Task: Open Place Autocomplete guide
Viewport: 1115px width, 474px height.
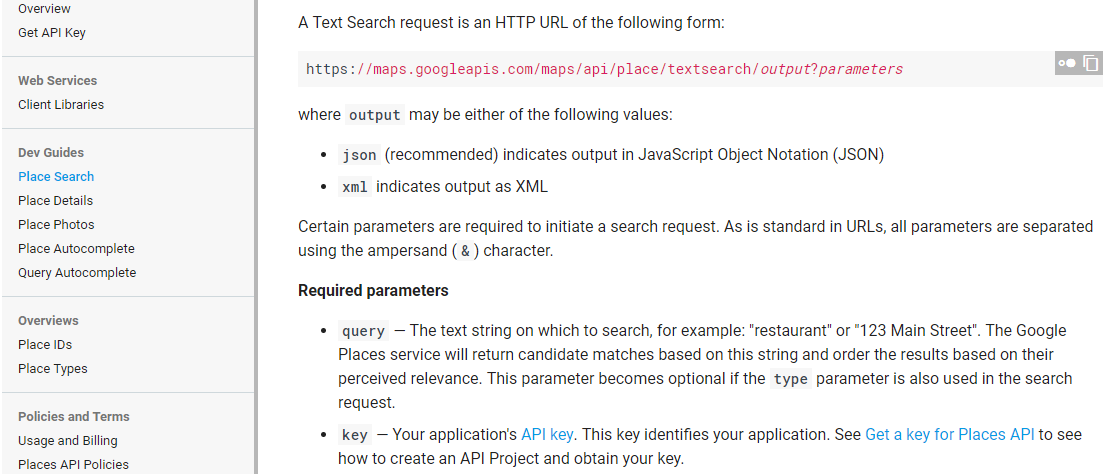Action: tap(76, 249)
